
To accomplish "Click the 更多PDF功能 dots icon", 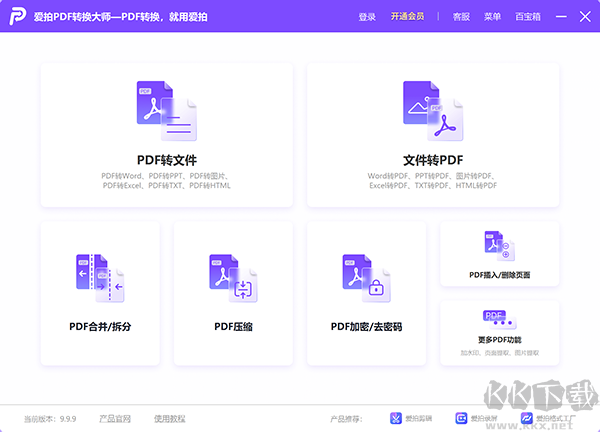I will pos(500,320).
